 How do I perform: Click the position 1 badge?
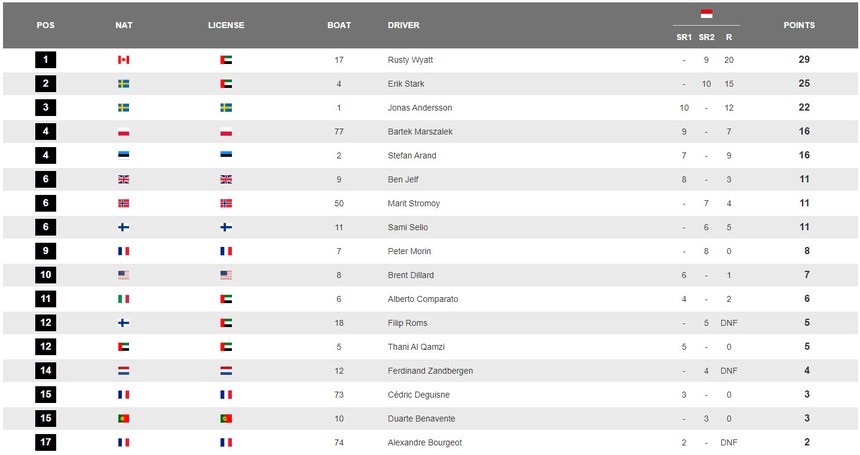45,60
